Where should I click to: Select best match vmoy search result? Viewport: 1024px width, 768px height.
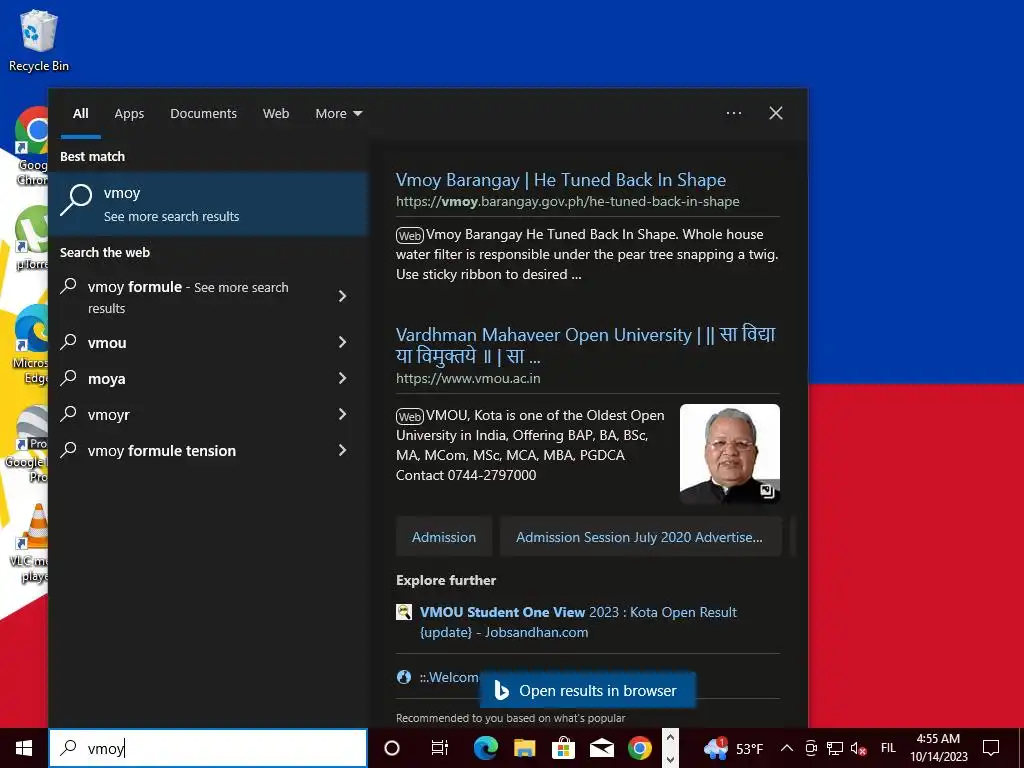[x=208, y=203]
